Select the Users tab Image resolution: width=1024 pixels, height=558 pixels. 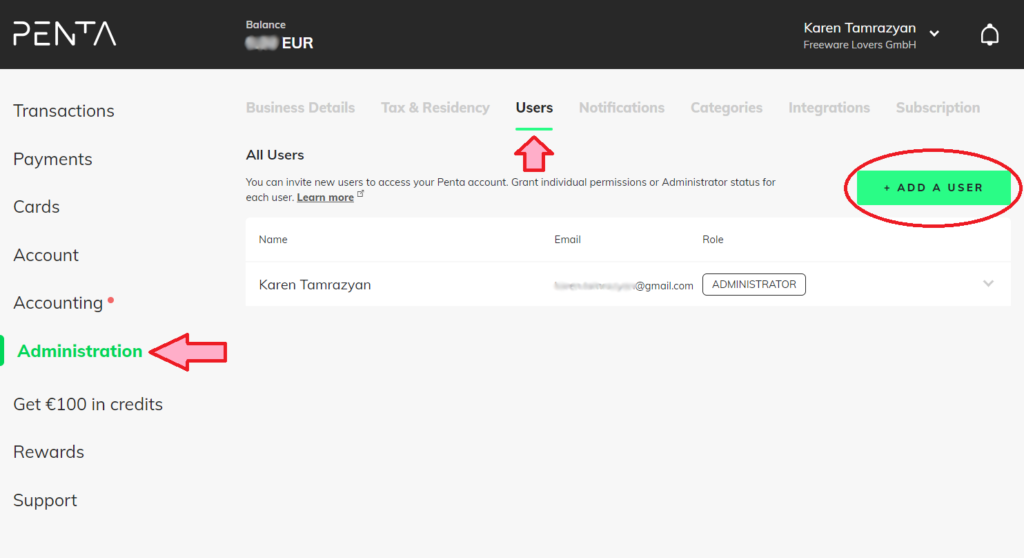[534, 108]
